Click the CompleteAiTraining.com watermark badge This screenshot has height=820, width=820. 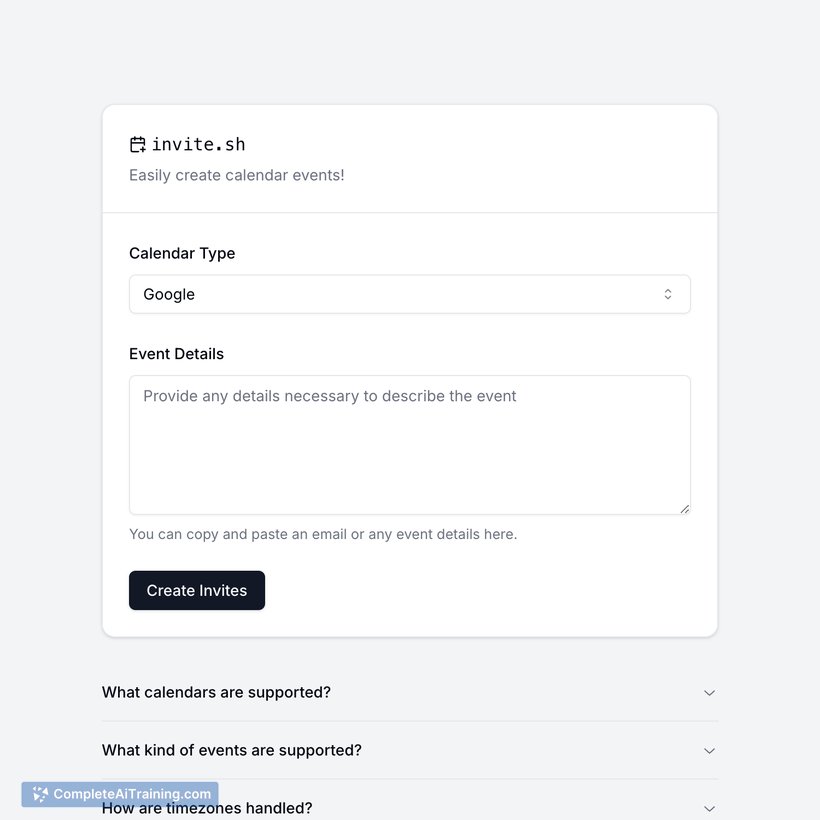pos(120,794)
